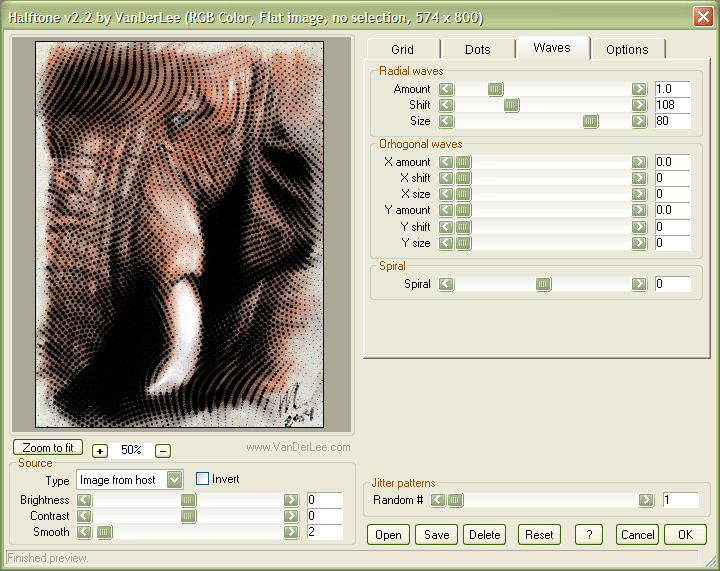Click the radial Amount value field
The width and height of the screenshot is (720, 571).
coord(672,90)
